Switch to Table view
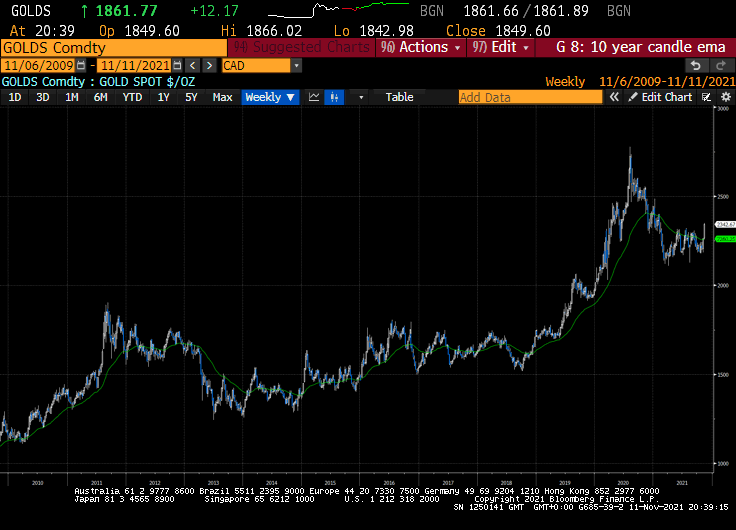 [399, 97]
